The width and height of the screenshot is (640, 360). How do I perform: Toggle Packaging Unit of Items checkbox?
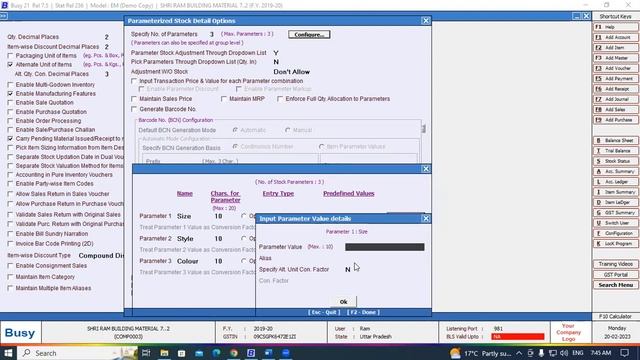point(10,56)
